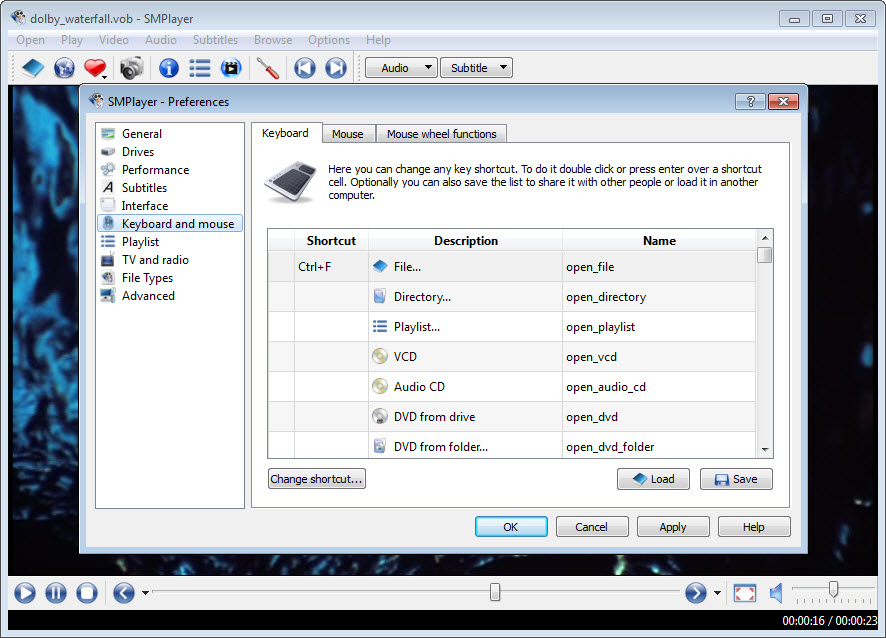
Task: Click the rewind arrow button
Action: coord(124,593)
